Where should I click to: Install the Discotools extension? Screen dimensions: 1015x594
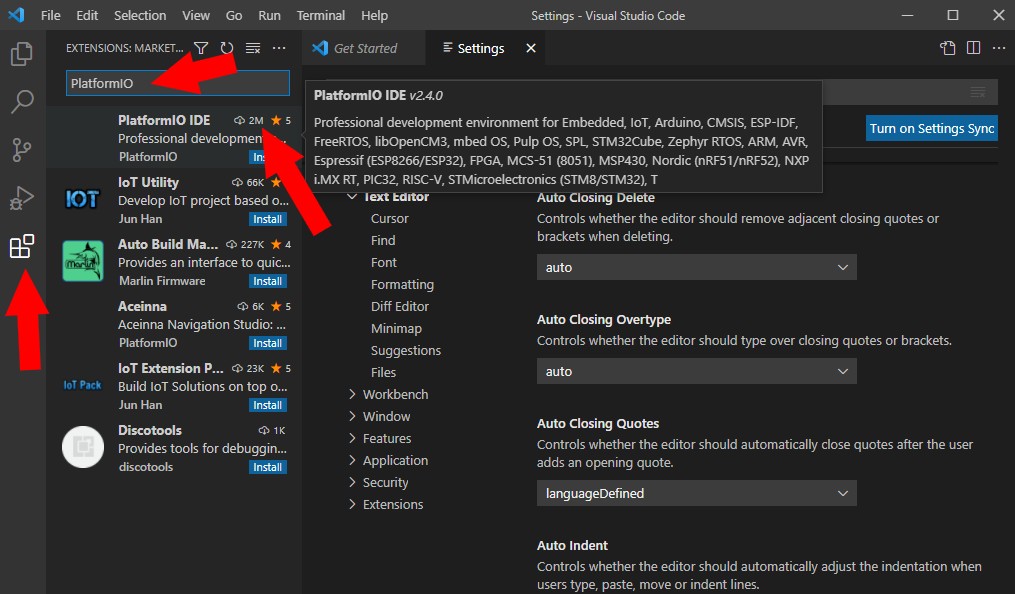click(267, 467)
